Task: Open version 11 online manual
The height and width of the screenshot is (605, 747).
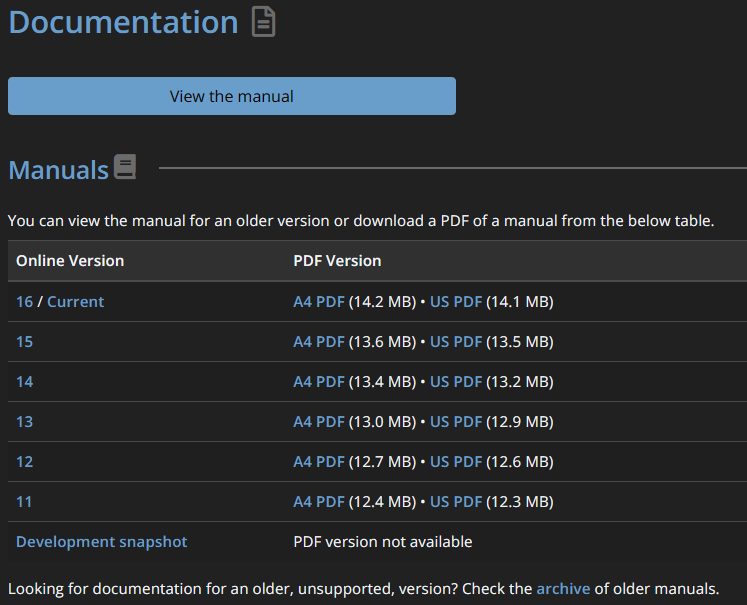Action: [x=24, y=501]
